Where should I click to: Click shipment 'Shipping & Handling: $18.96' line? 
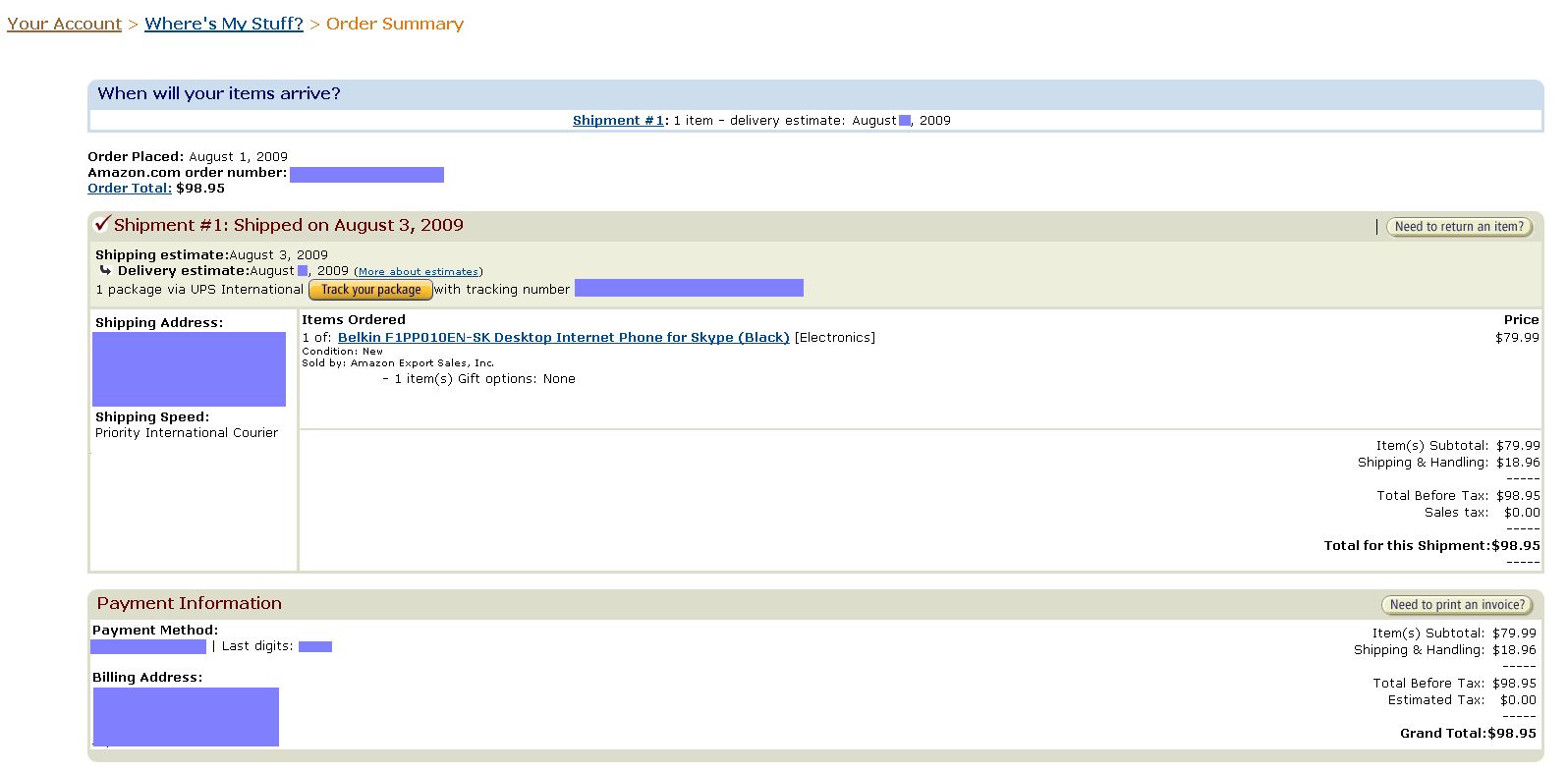click(1449, 463)
